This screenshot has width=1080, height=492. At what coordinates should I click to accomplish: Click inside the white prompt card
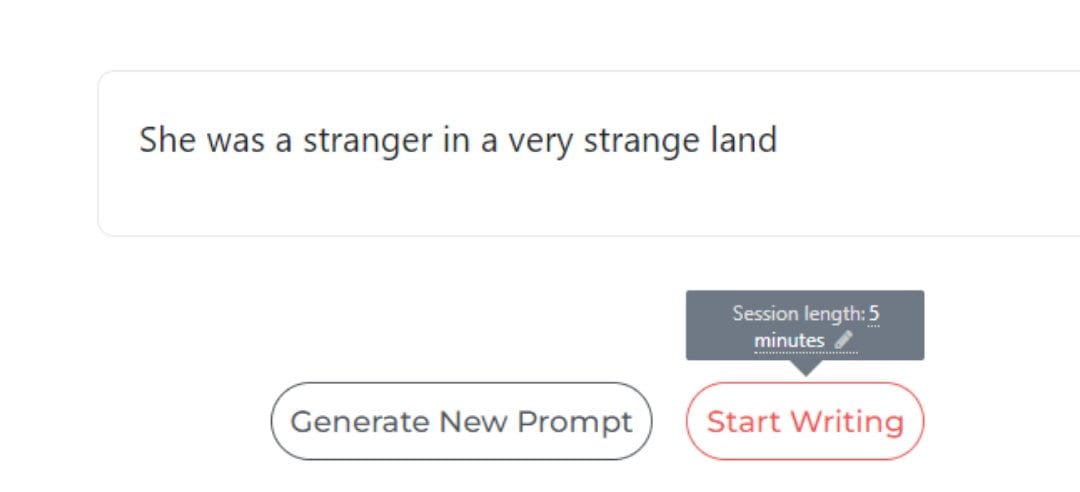tap(589, 153)
